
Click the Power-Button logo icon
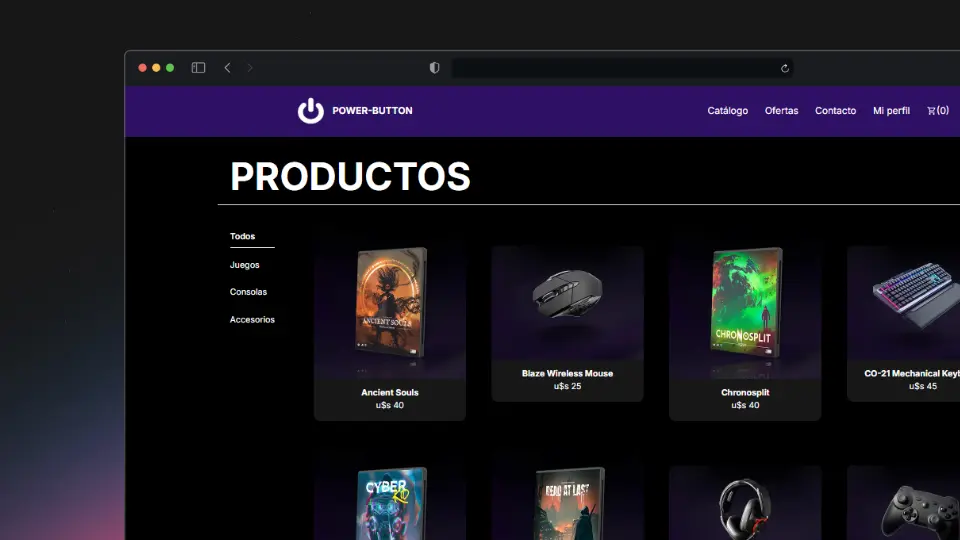pyautogui.click(x=310, y=111)
